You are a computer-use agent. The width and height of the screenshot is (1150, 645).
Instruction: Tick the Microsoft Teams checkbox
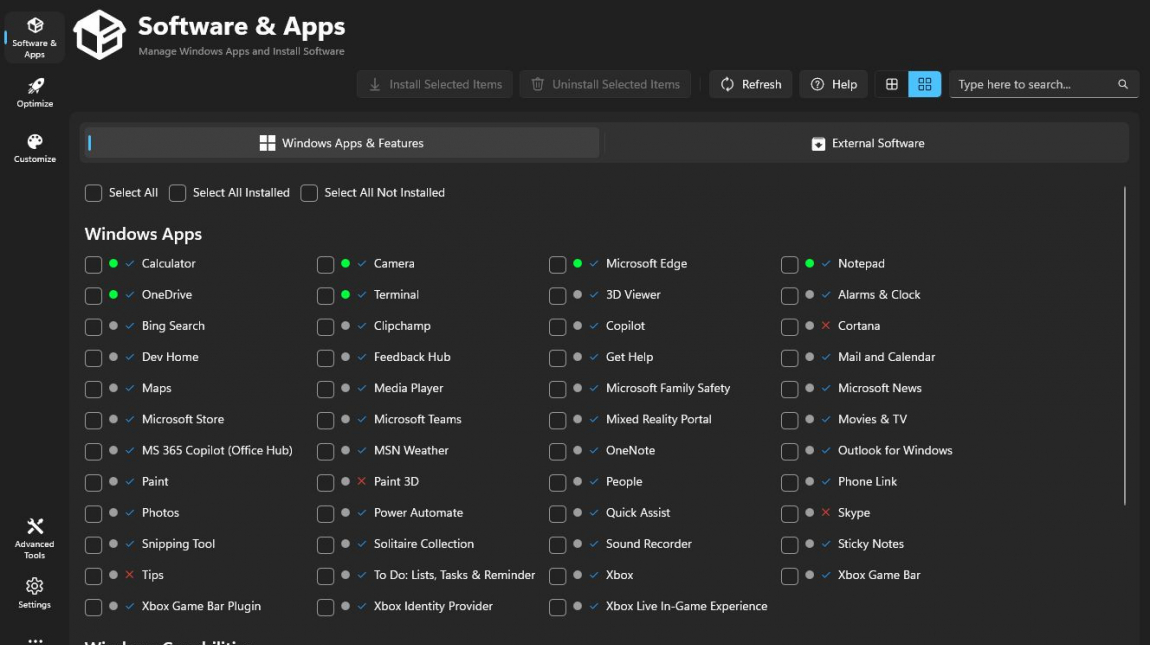coord(325,420)
